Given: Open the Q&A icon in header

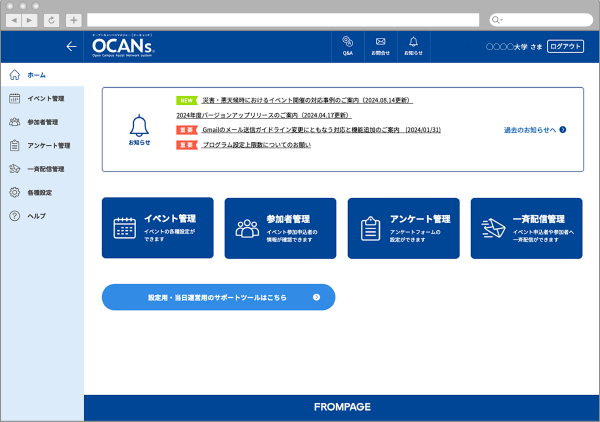Looking at the screenshot, I should [x=348, y=44].
